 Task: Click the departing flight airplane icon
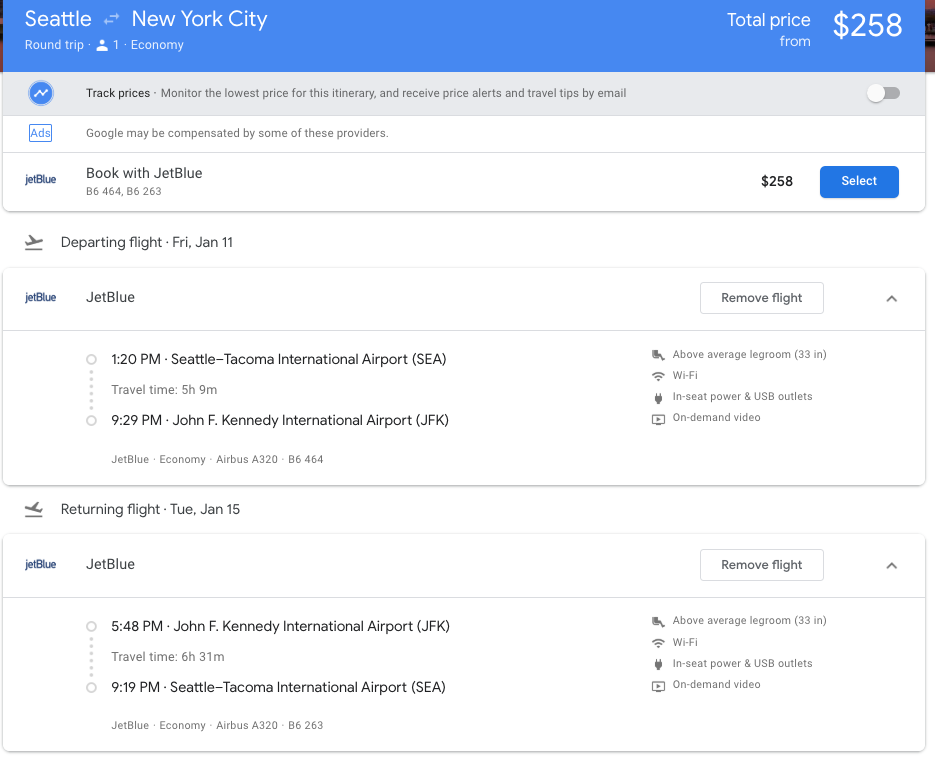tap(34, 242)
